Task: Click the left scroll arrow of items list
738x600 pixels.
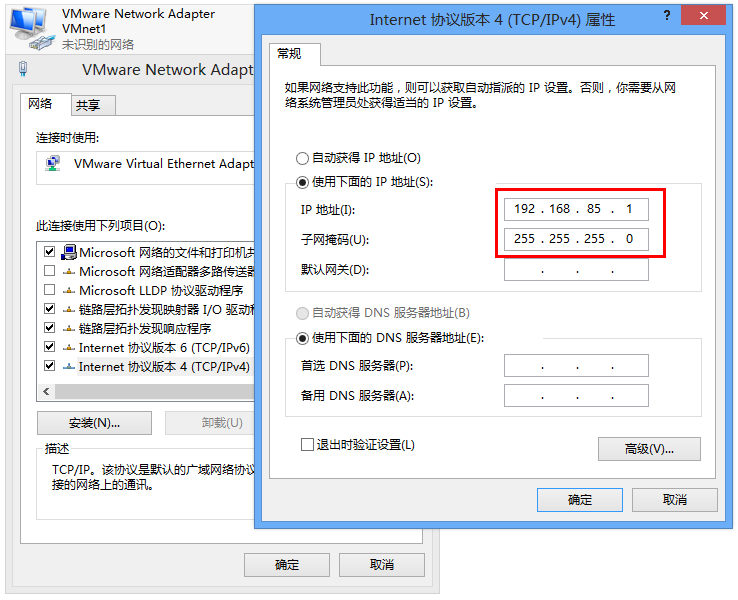Action: pyautogui.click(x=46, y=392)
